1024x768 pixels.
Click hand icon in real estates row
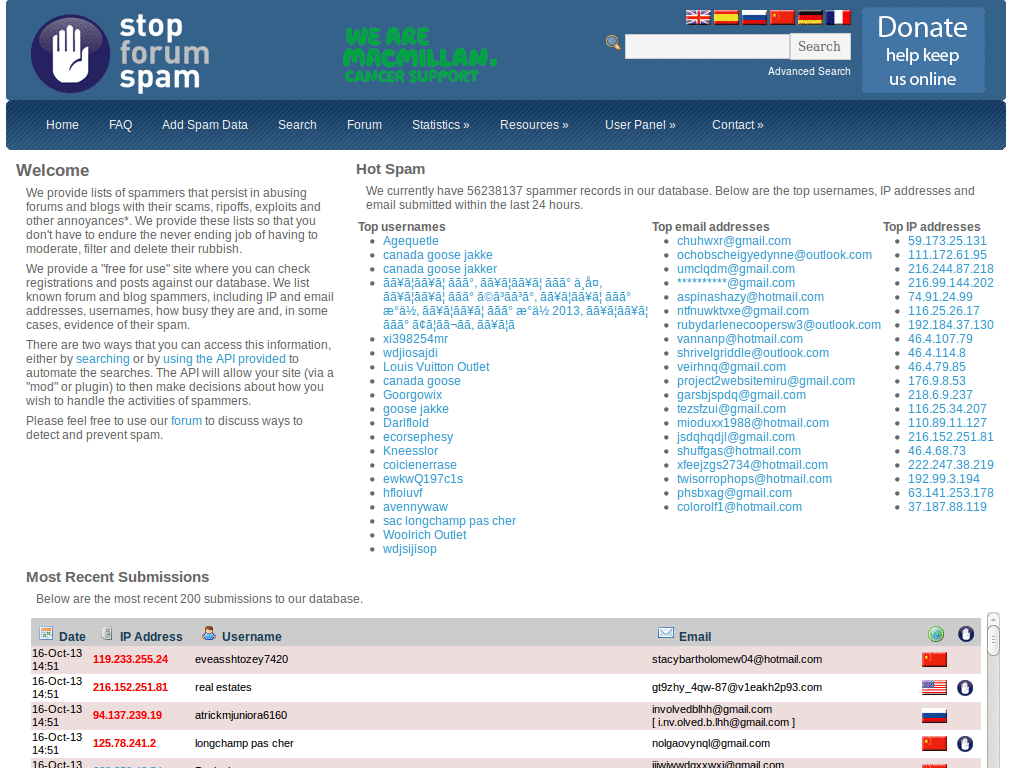pyautogui.click(x=965, y=688)
